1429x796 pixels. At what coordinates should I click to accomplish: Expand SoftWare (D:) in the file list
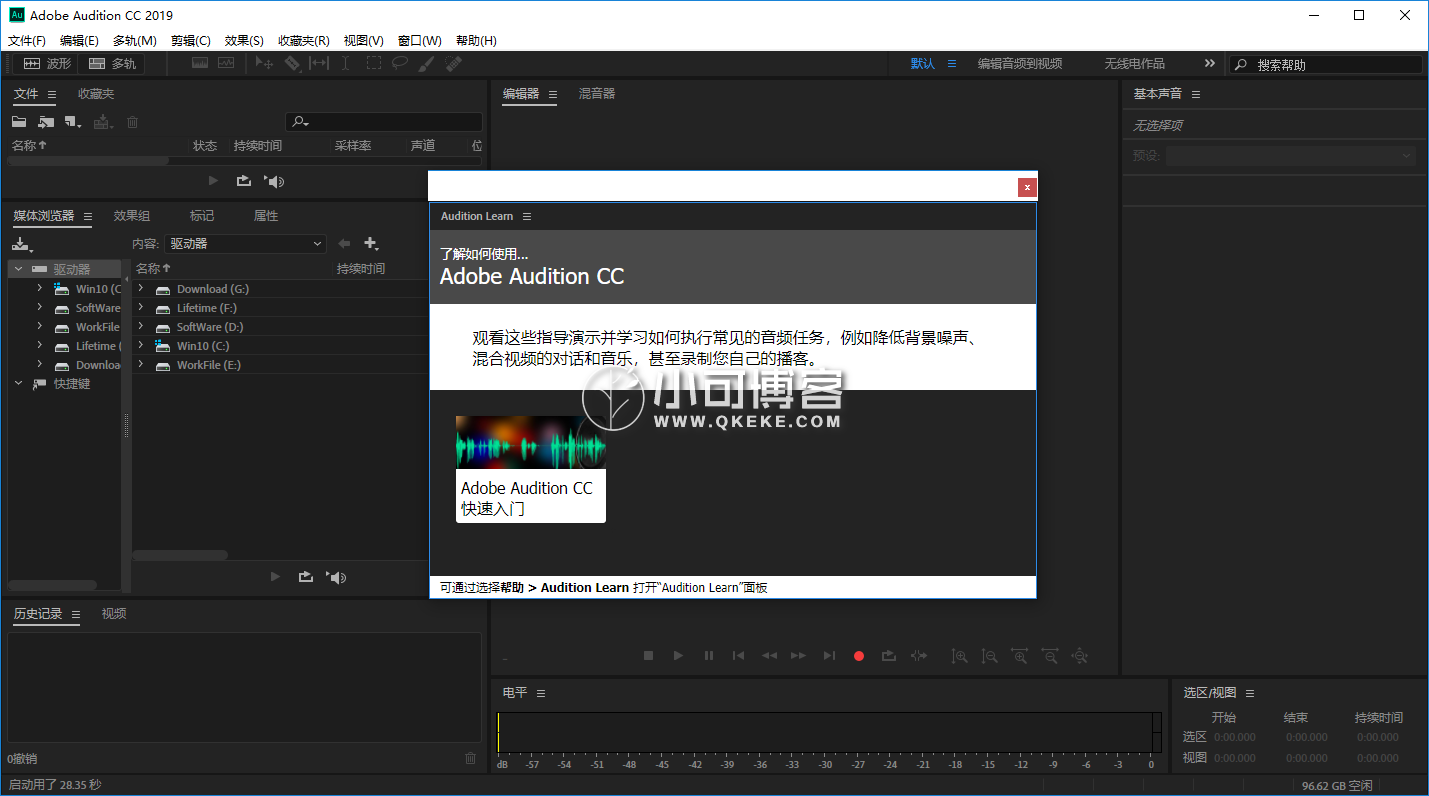(141, 326)
